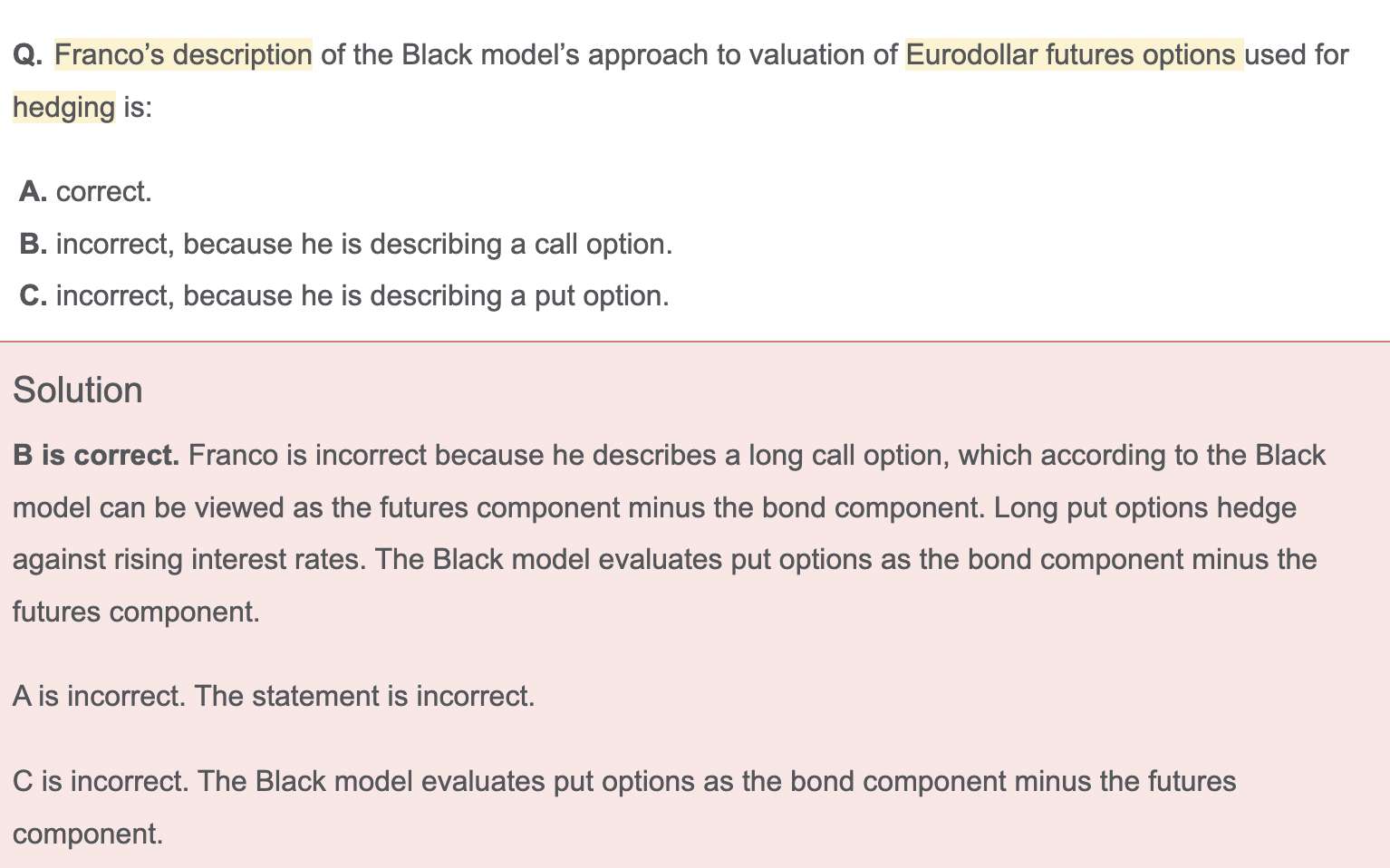Click the line "A is incorrect. The statement is incorrect."
The width and height of the screenshot is (1390, 868).
(x=274, y=696)
